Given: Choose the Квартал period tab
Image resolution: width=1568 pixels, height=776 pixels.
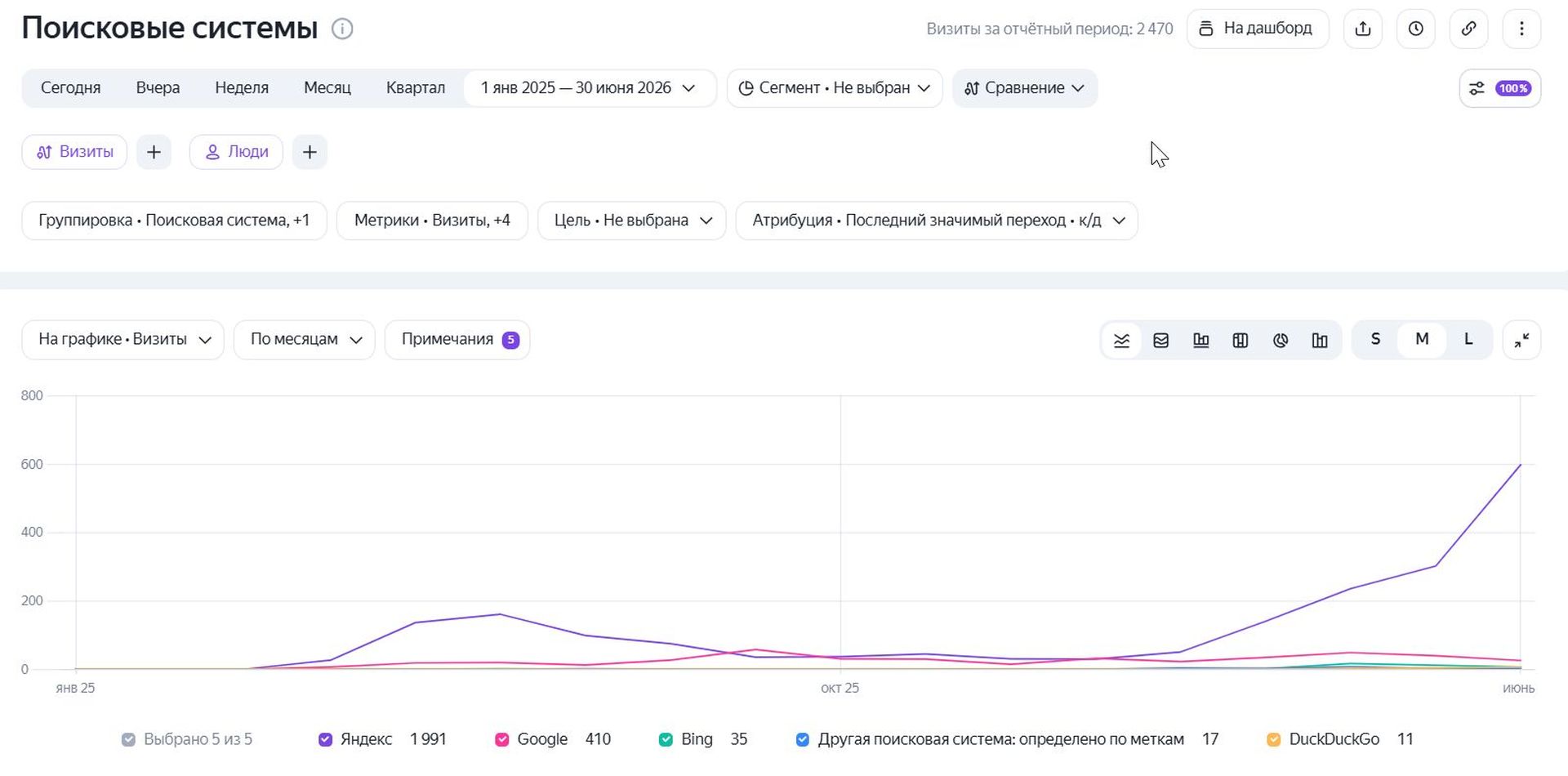Looking at the screenshot, I should (x=416, y=88).
